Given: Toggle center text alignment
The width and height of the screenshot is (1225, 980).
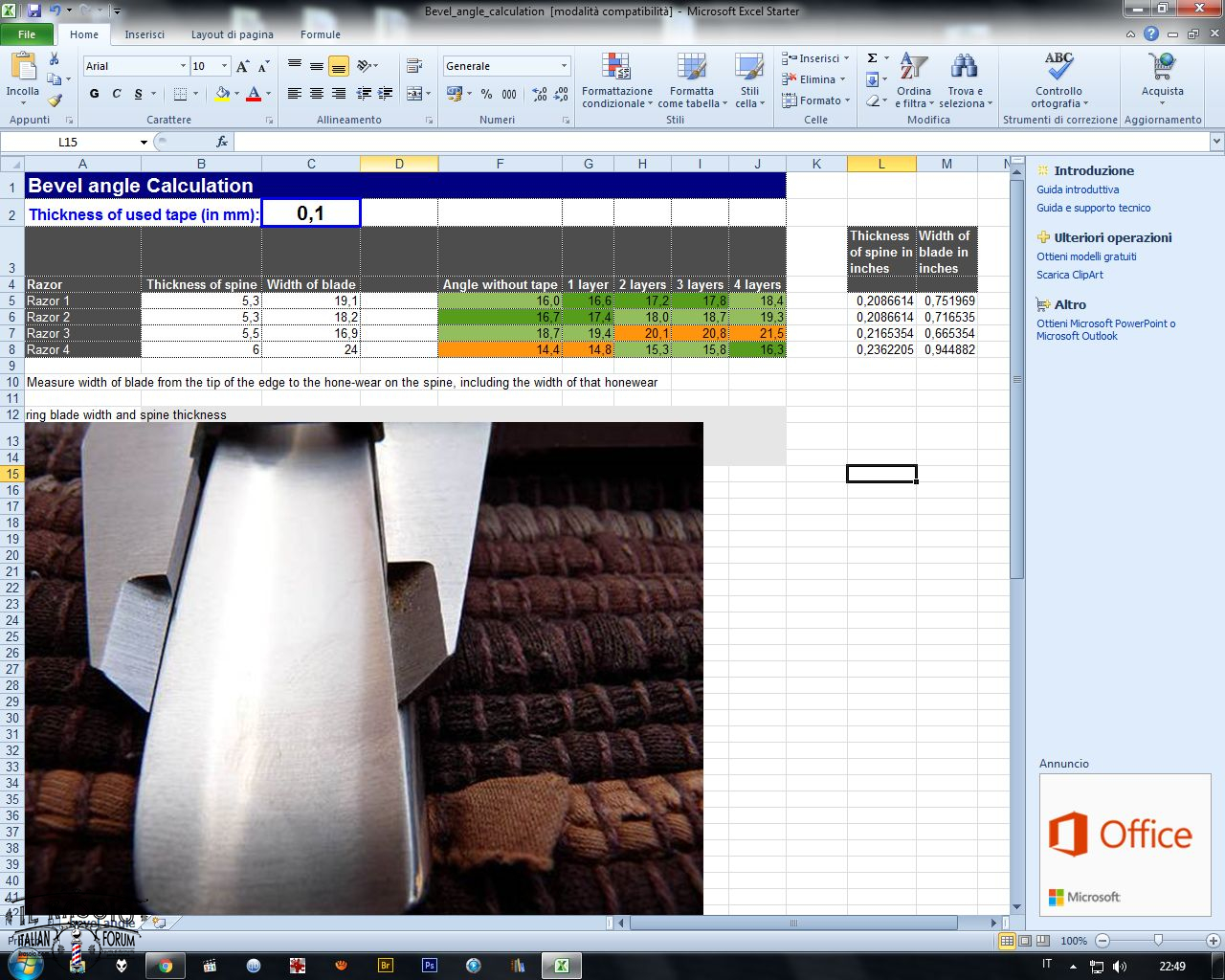Looking at the screenshot, I should [316, 94].
